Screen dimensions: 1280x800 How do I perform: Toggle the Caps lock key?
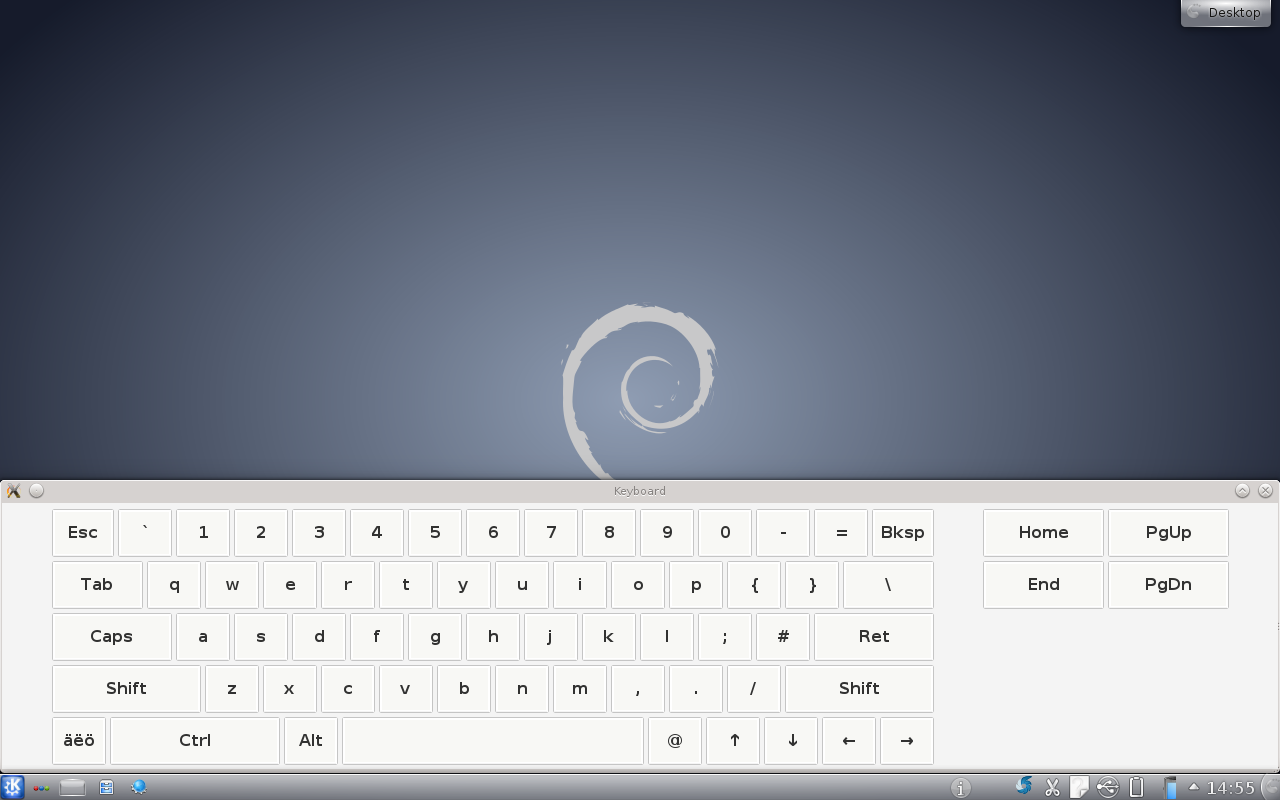(111, 637)
